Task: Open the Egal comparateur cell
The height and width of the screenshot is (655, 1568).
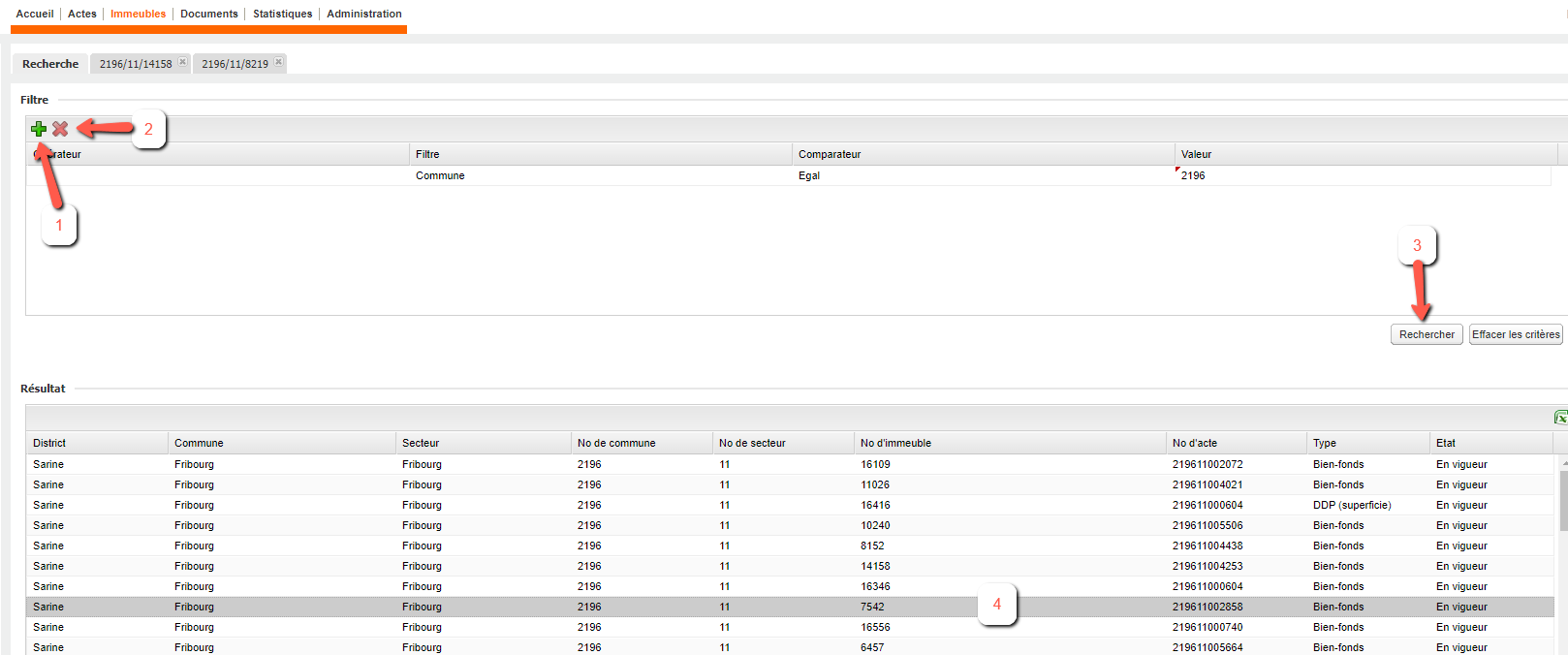Action: [x=979, y=175]
